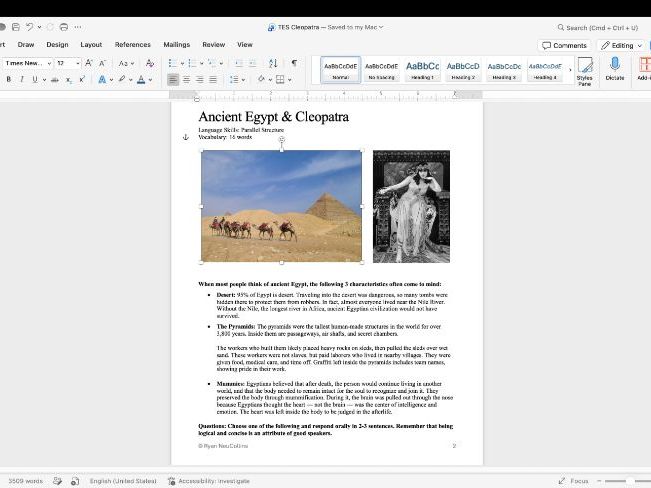Open the font color dropdown arrow

[x=150, y=80]
